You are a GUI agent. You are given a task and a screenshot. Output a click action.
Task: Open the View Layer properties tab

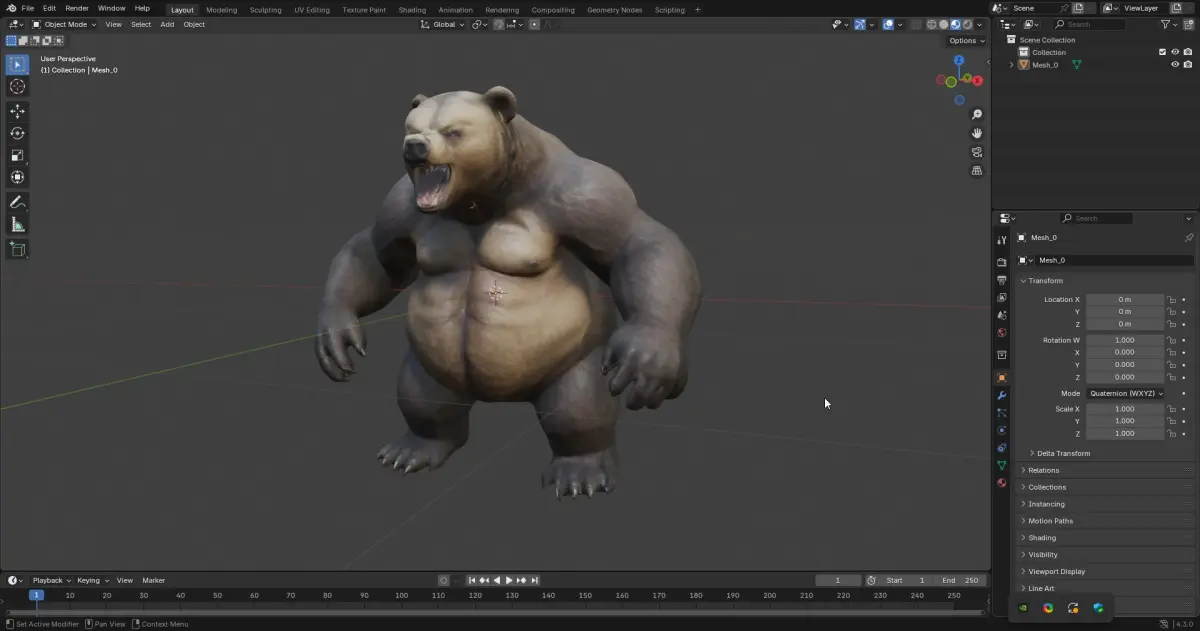[1001, 297]
